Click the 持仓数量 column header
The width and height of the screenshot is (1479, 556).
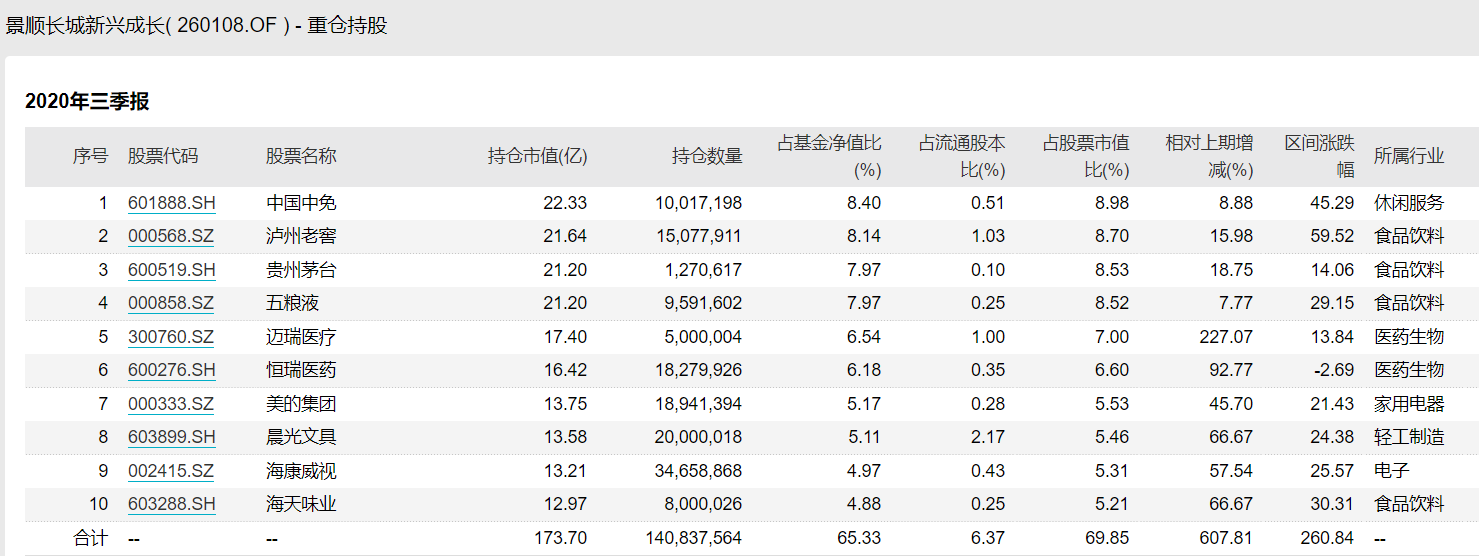coord(707,156)
